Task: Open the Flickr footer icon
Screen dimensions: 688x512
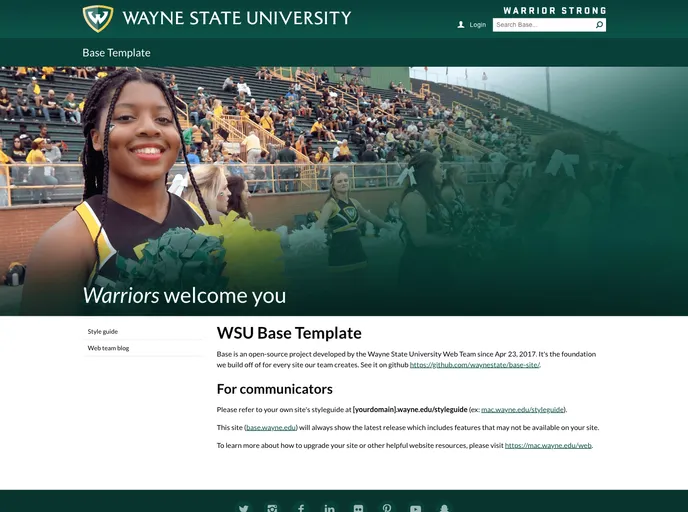Action: click(358, 508)
